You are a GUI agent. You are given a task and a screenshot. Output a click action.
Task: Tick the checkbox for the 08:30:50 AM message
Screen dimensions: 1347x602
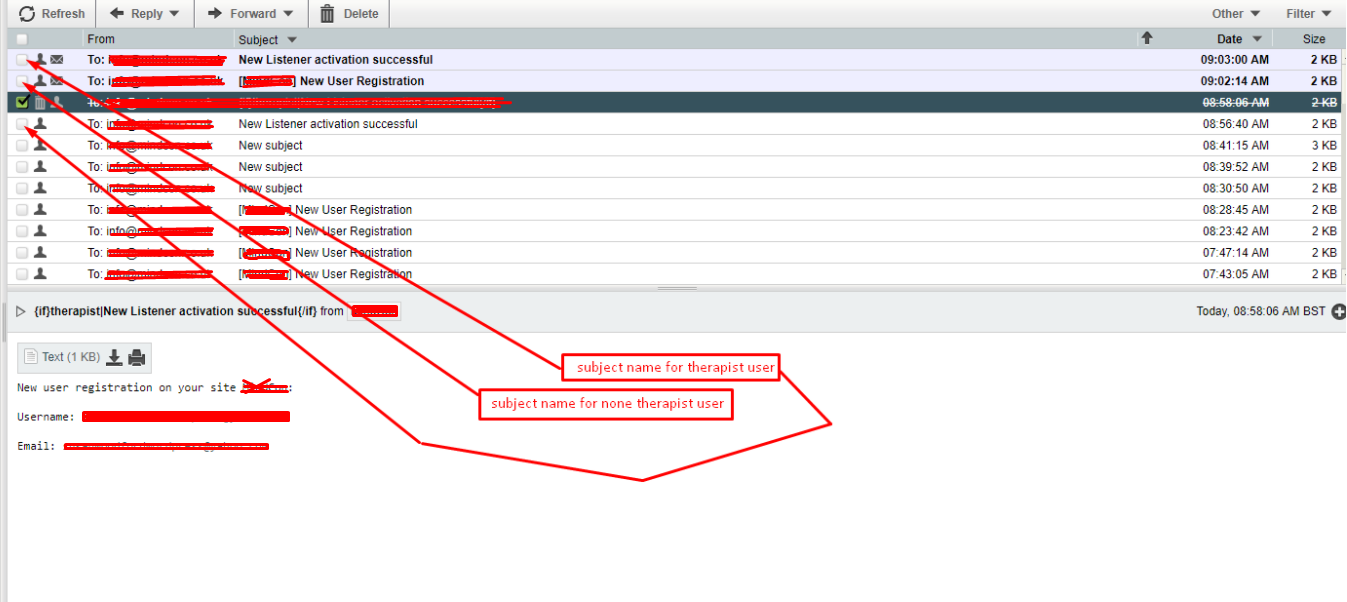[x=22, y=188]
